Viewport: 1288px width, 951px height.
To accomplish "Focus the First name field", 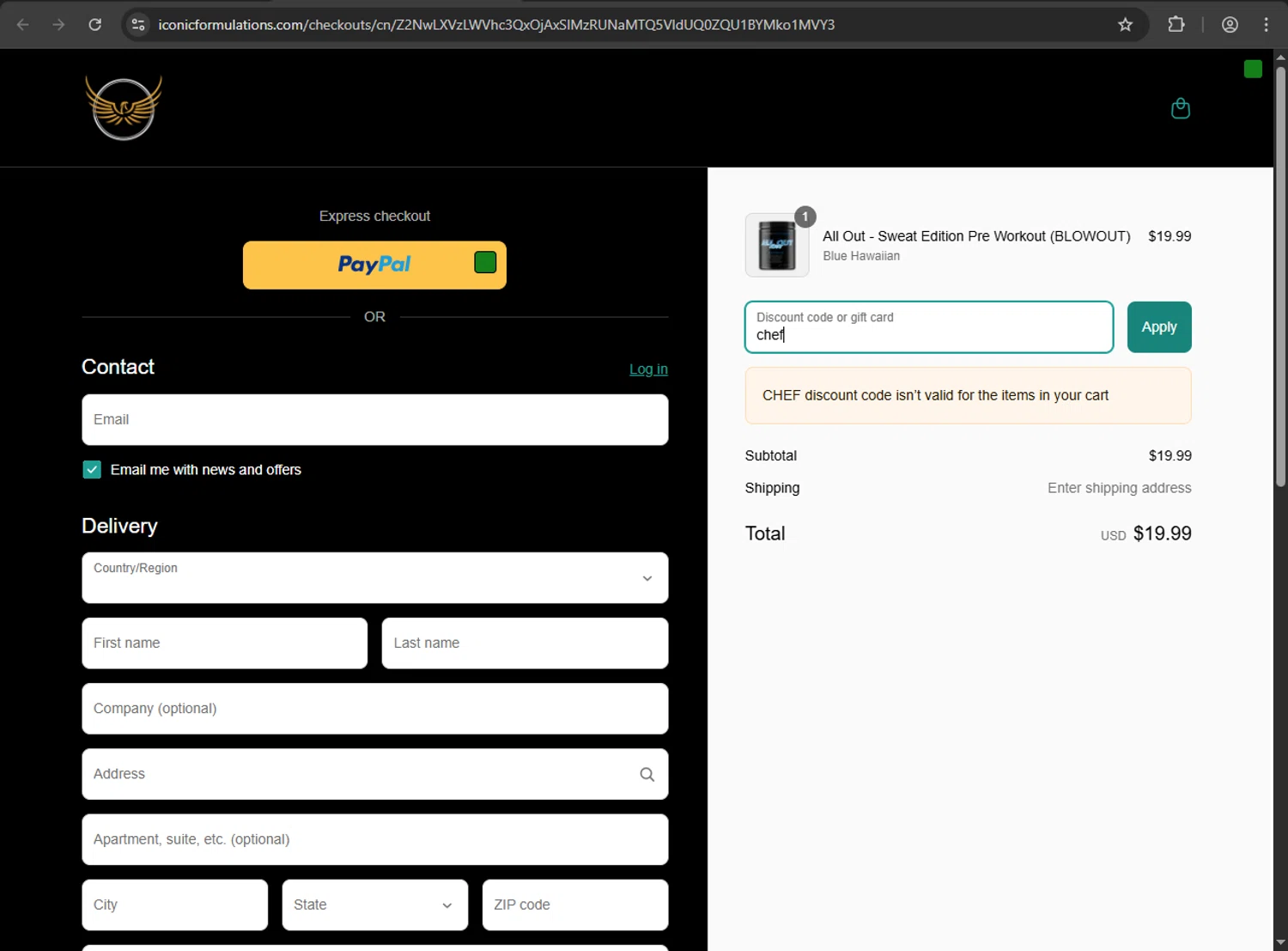I will (x=225, y=643).
